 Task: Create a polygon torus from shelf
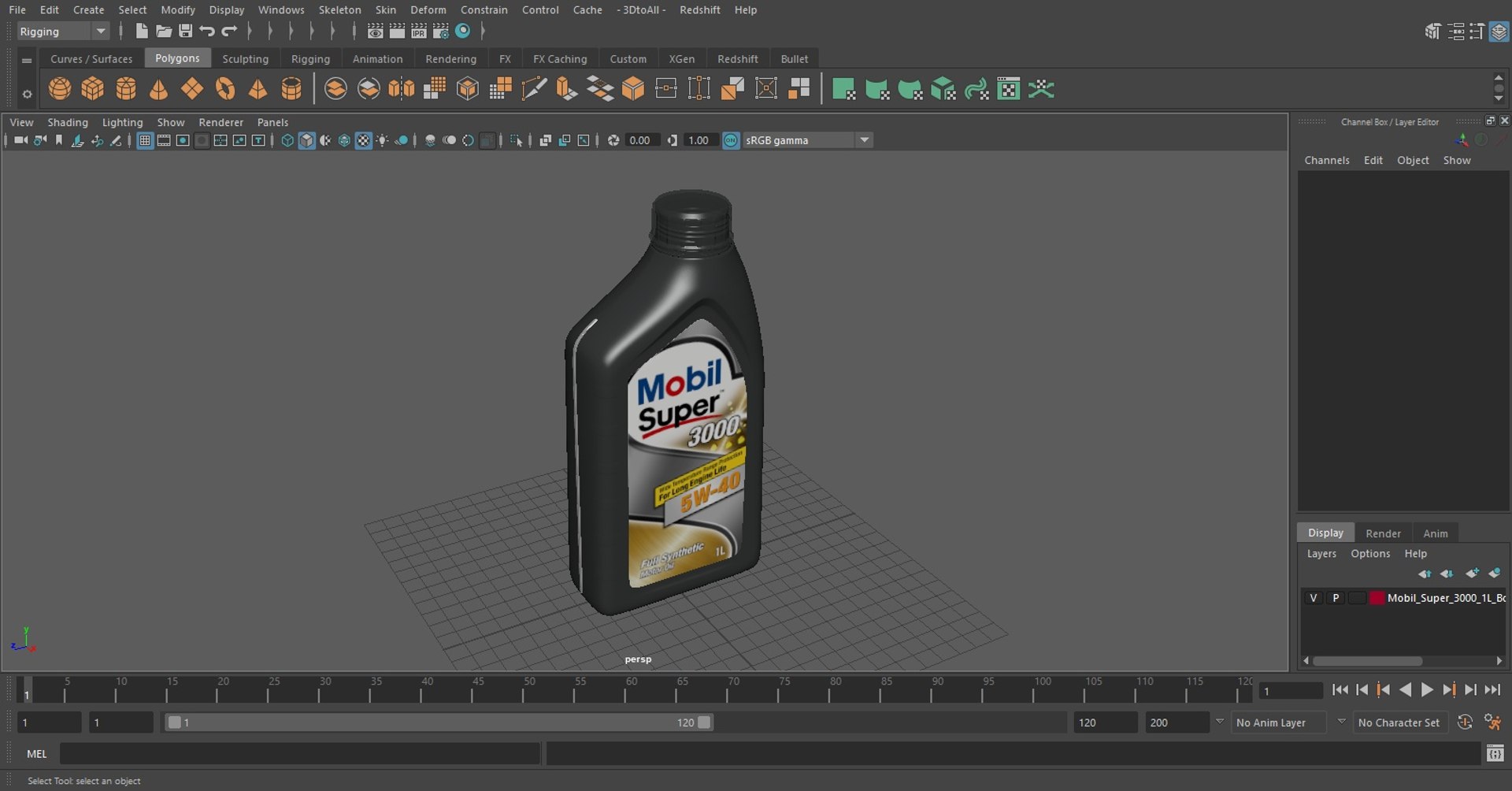(x=225, y=89)
